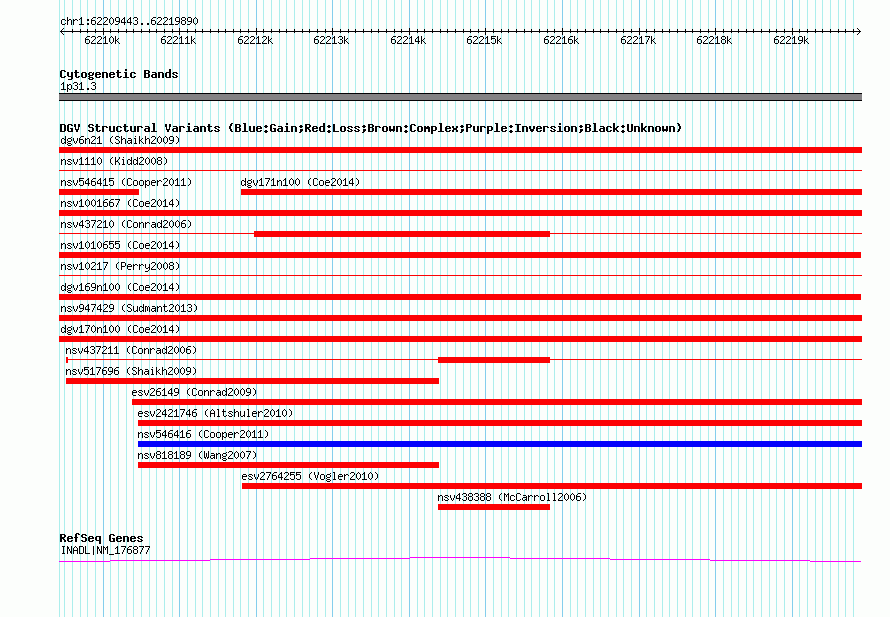The image size is (890, 617).
Task: Click the 62215k ruler tick label
Action: (x=484, y=40)
